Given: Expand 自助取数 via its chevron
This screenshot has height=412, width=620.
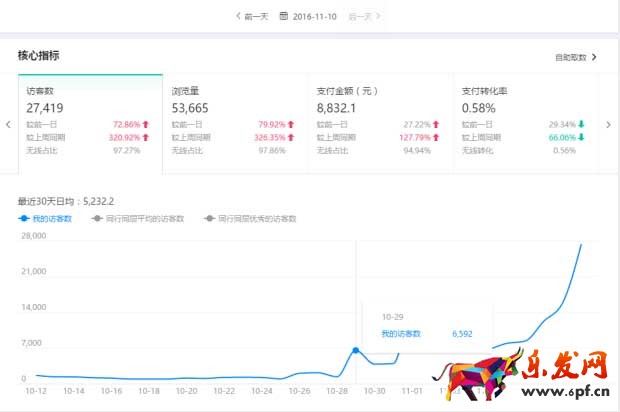Looking at the screenshot, I should (x=594, y=58).
